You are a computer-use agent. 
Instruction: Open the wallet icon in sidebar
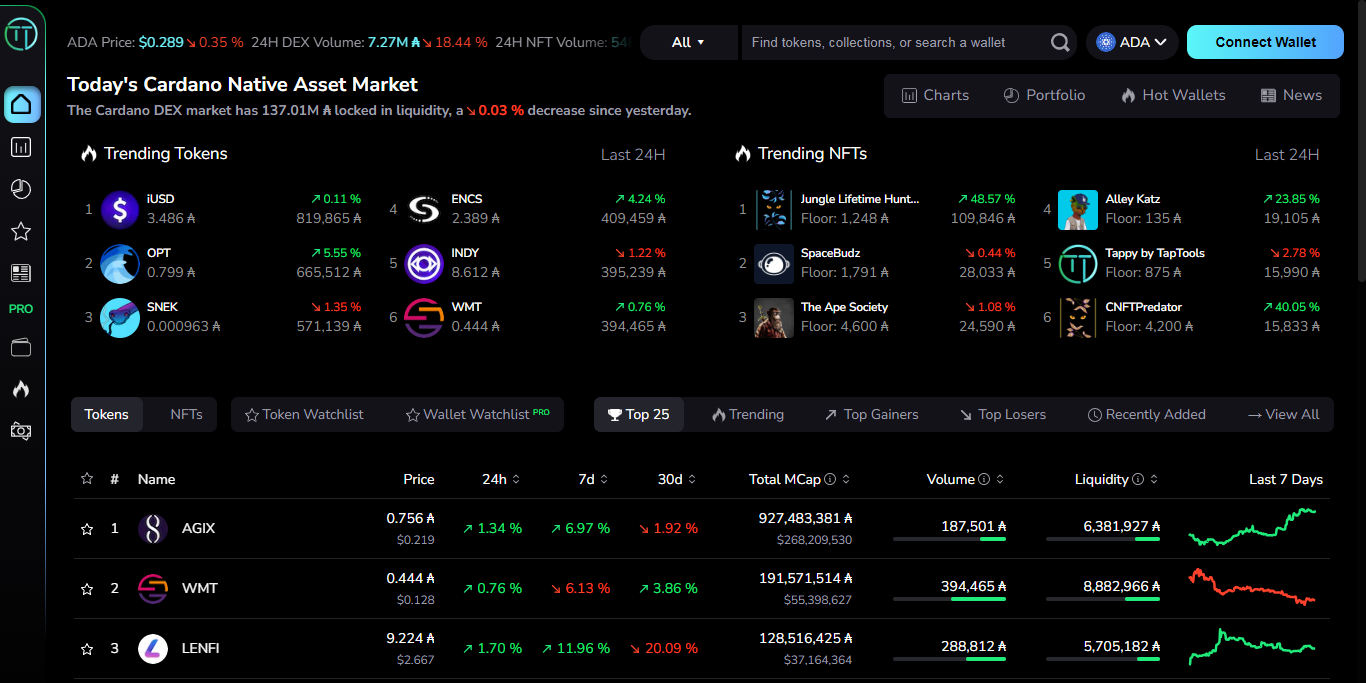click(21, 347)
